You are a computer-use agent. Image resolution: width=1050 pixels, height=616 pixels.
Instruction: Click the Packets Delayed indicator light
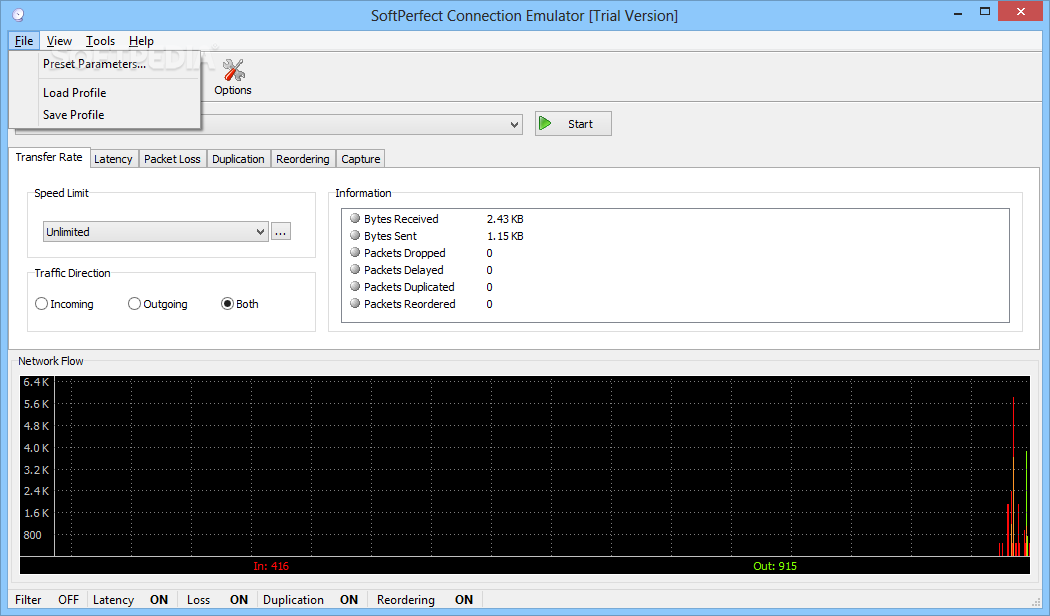[x=355, y=269]
